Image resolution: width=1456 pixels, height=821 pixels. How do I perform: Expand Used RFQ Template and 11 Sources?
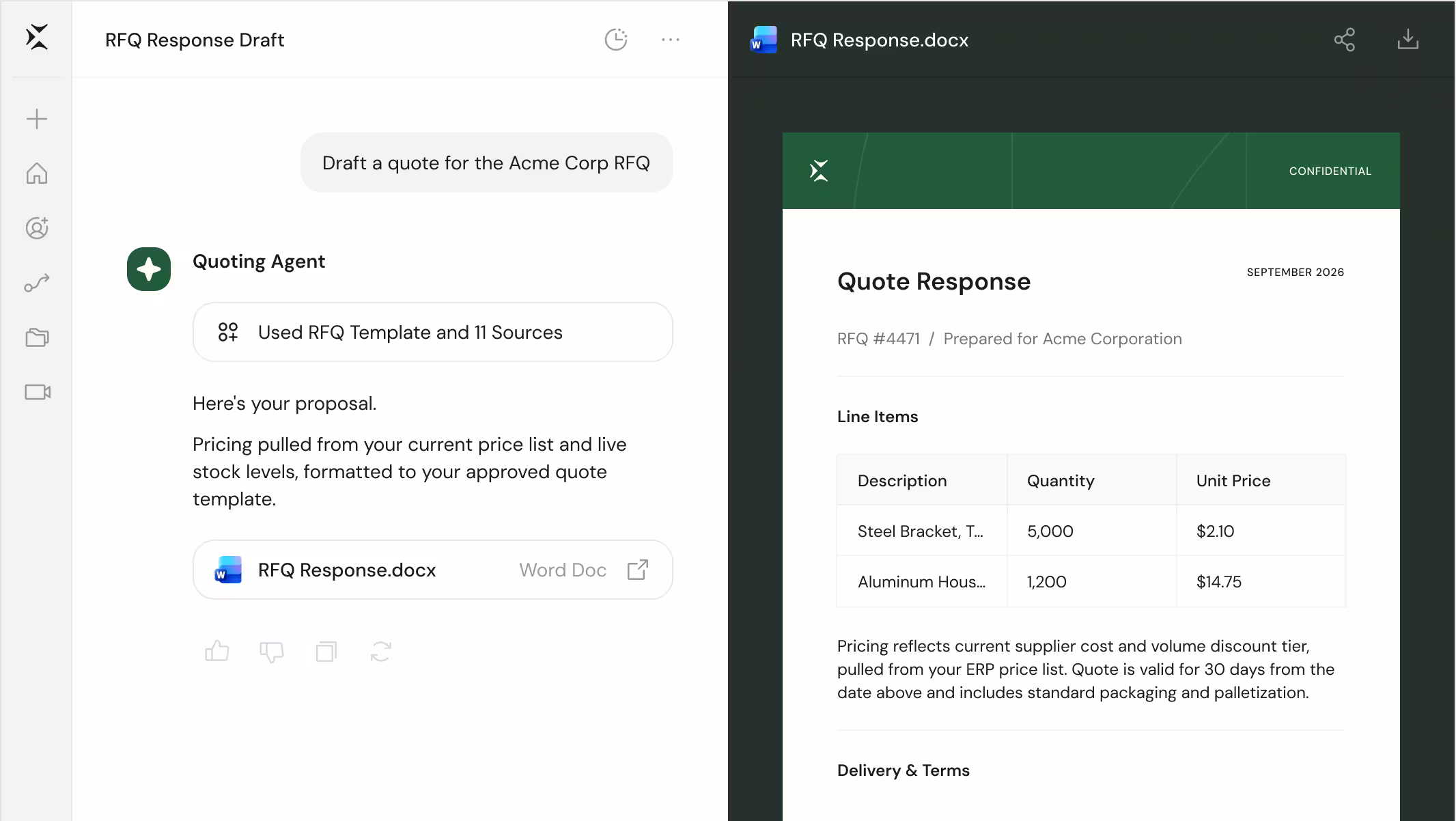coord(433,332)
